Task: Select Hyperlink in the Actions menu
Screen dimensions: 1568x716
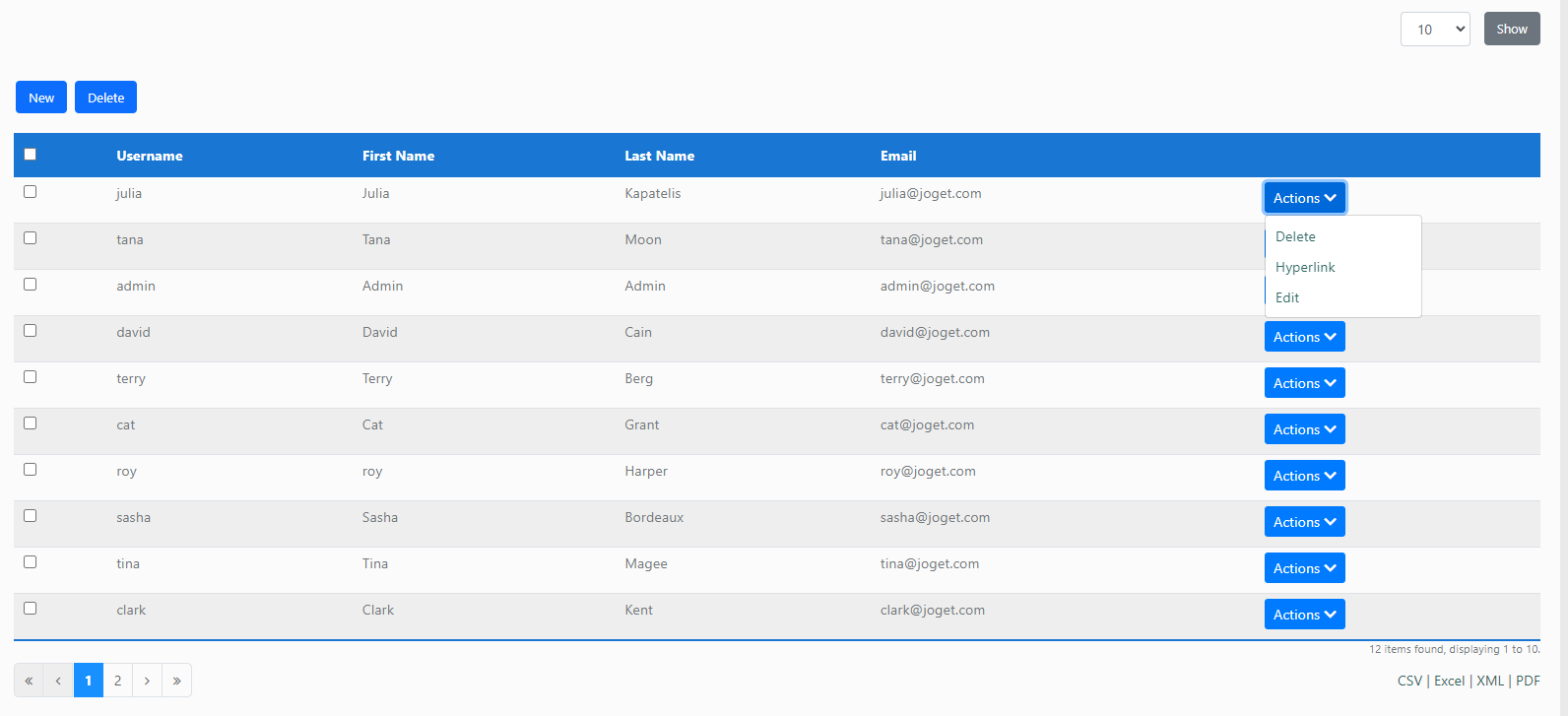Action: 1305,267
